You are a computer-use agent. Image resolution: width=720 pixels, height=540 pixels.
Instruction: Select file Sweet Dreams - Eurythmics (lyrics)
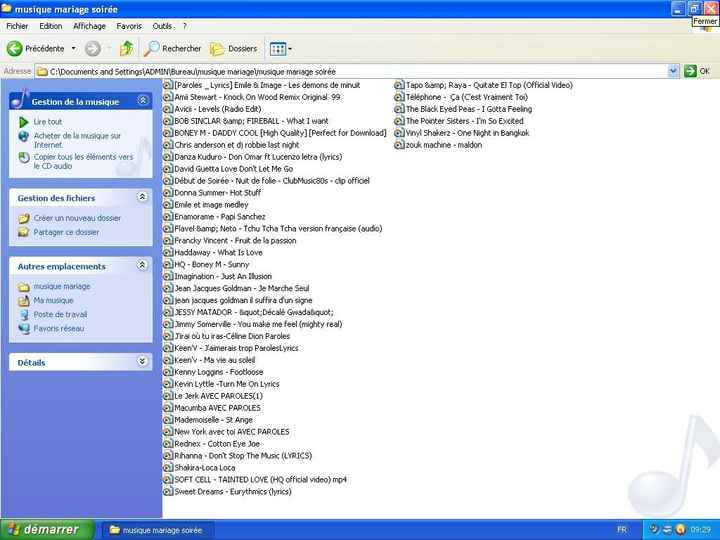tap(233, 491)
